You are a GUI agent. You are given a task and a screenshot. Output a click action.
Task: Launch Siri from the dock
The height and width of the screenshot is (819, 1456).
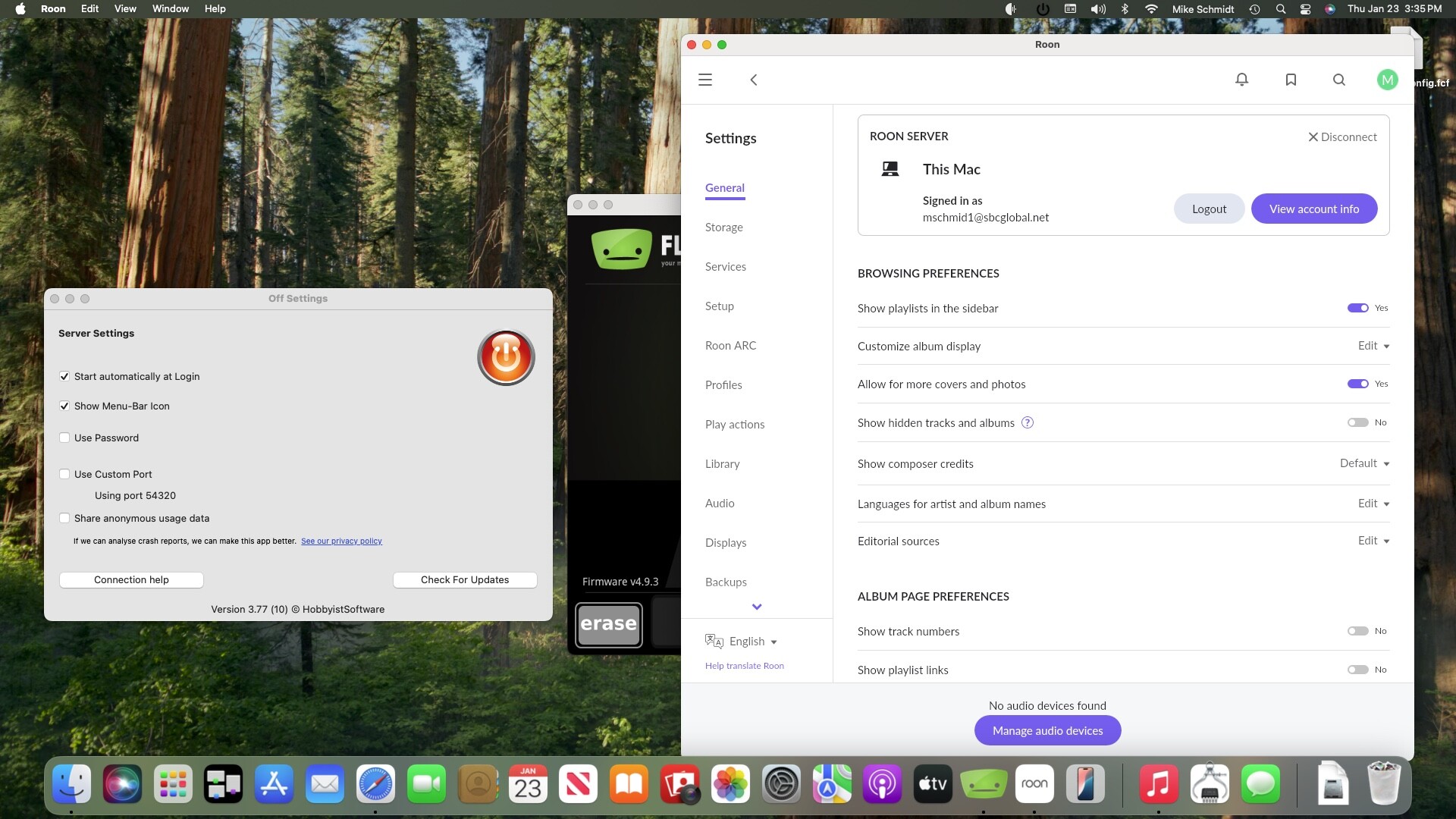122,784
